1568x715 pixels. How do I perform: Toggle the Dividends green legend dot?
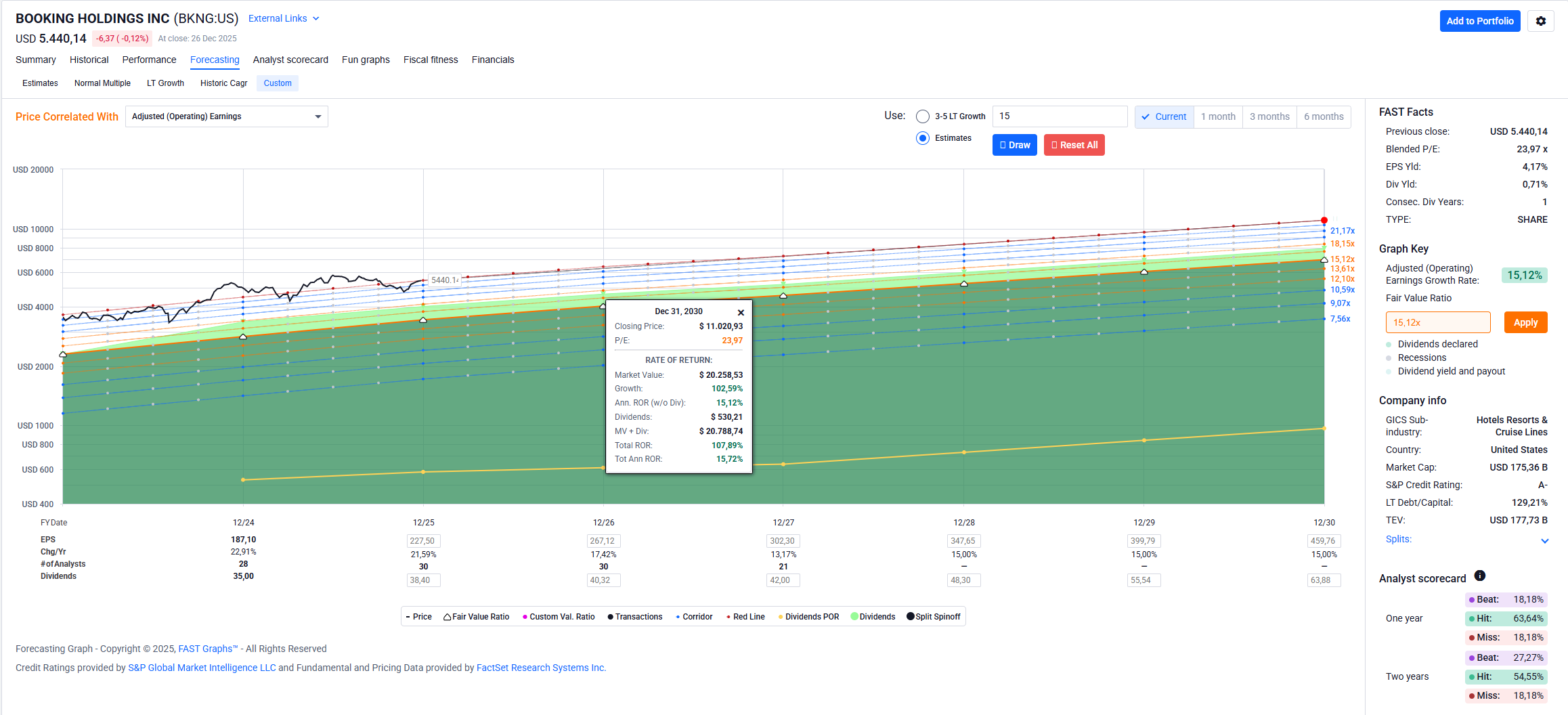click(x=854, y=617)
